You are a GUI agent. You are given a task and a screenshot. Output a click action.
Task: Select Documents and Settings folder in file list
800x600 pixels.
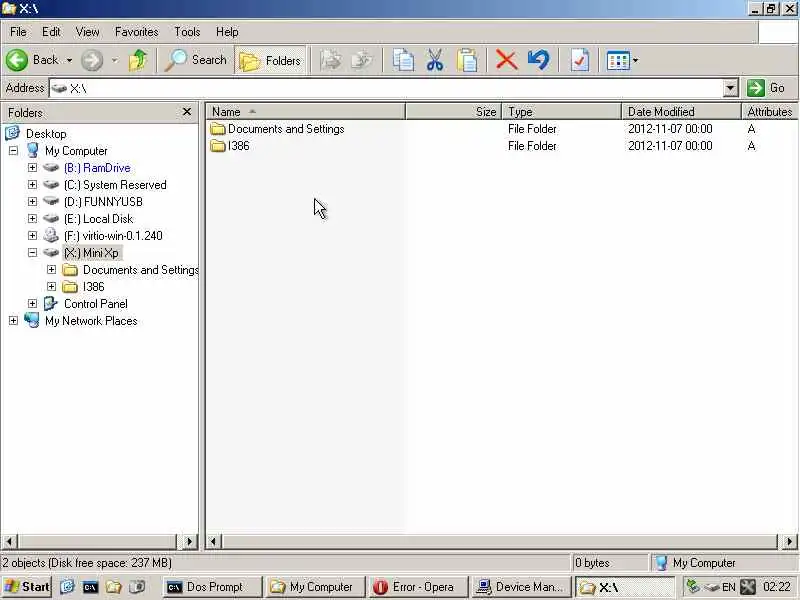[286, 129]
